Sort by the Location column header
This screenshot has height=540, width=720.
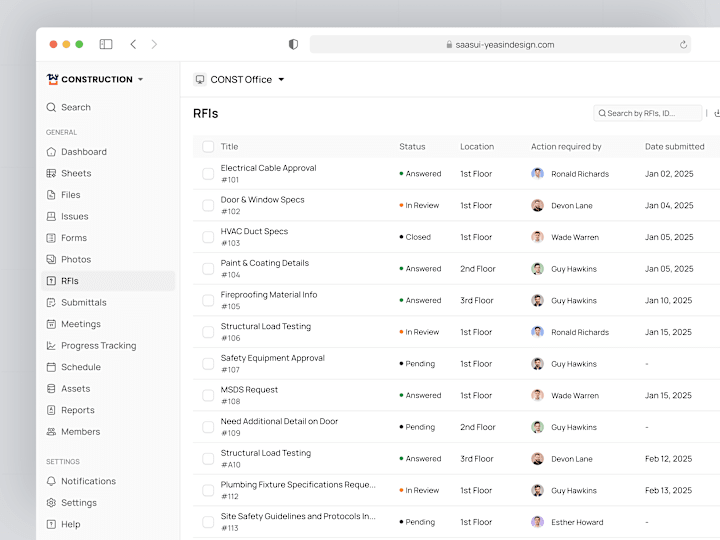click(x=477, y=146)
